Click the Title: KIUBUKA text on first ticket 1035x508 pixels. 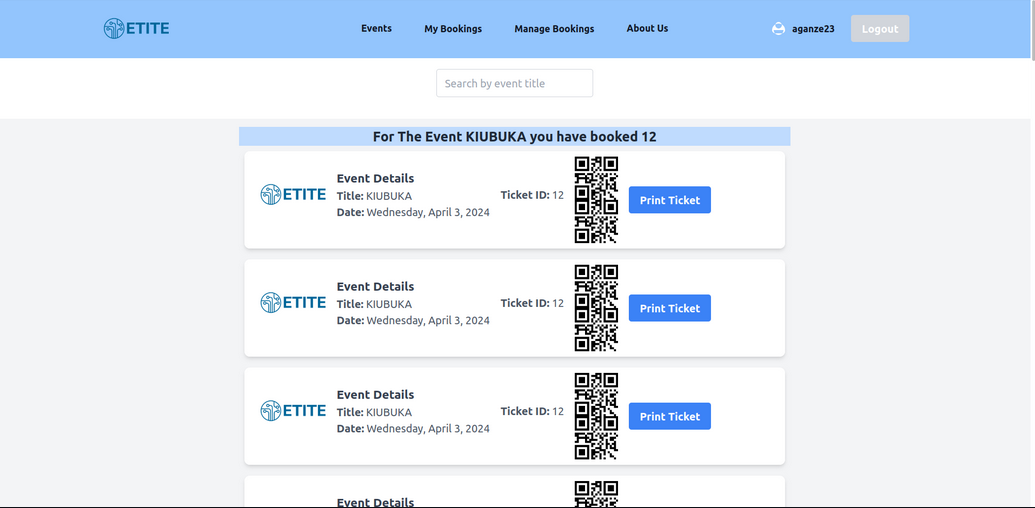(x=374, y=196)
